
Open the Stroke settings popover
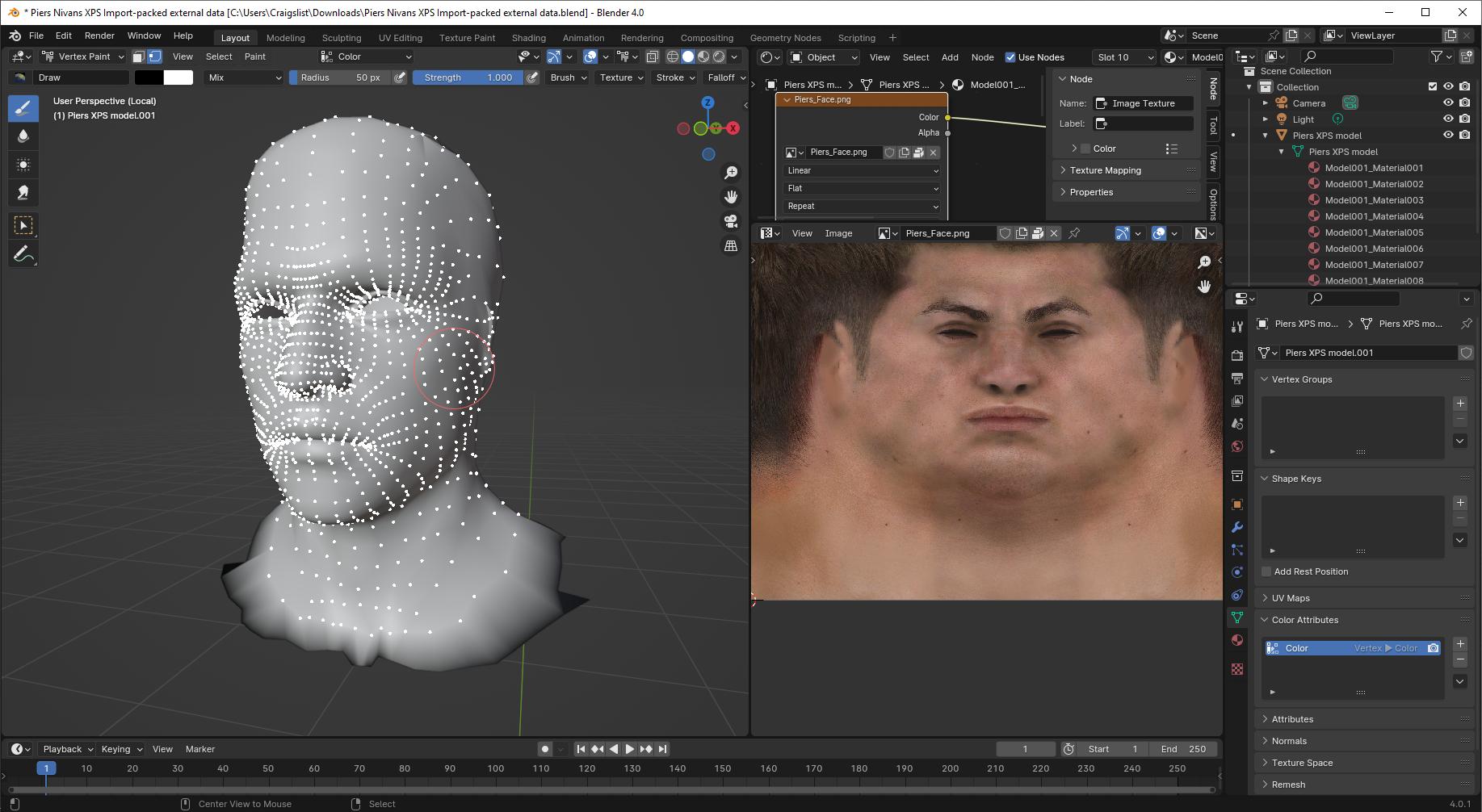[x=675, y=77]
